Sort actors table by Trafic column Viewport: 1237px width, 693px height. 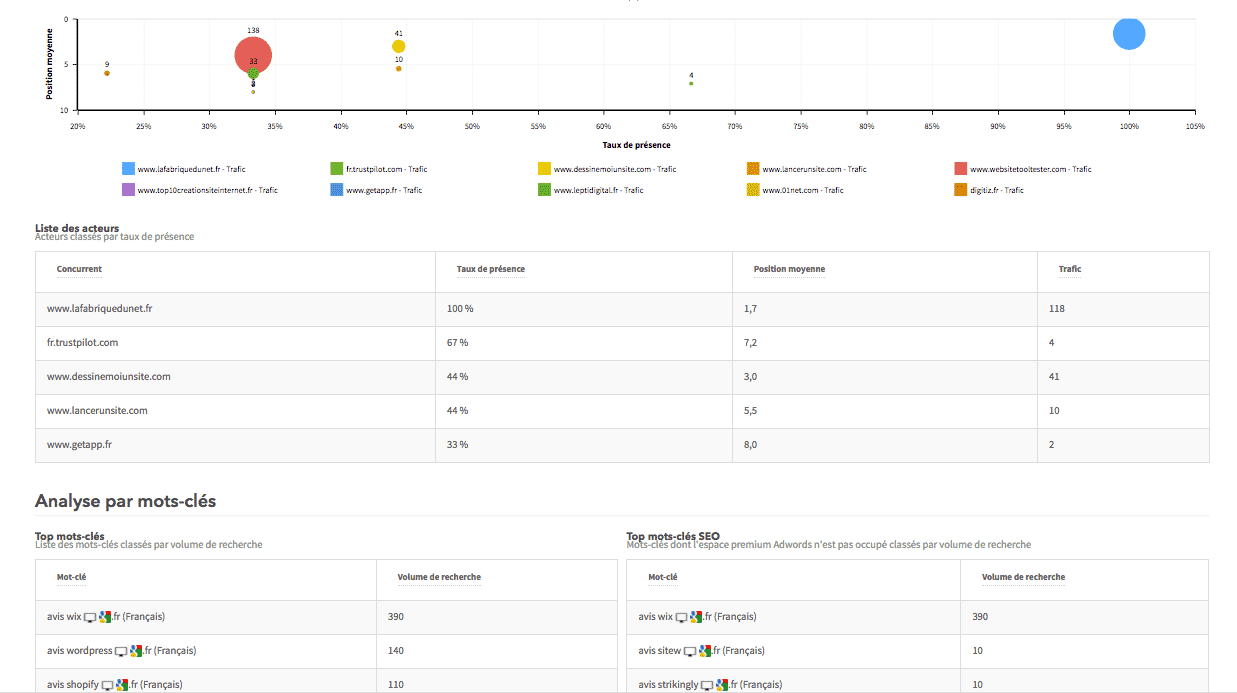(1069, 269)
